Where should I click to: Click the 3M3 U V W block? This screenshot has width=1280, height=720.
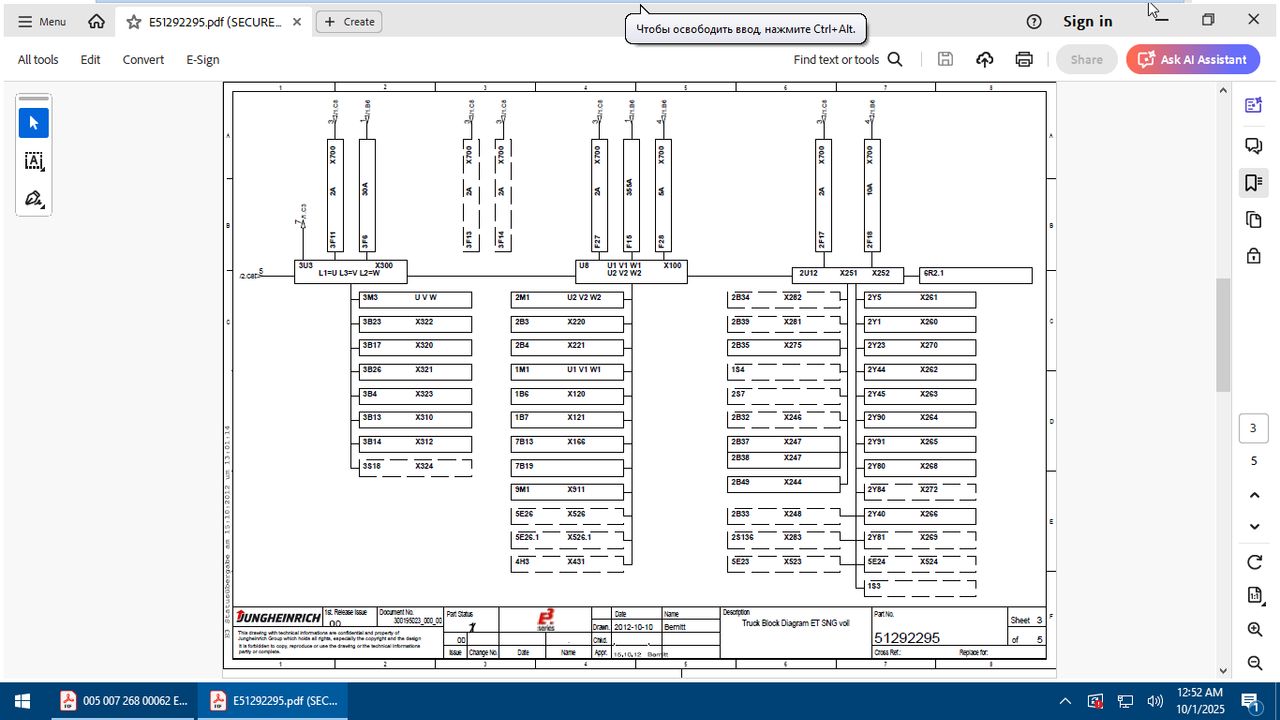coord(416,298)
